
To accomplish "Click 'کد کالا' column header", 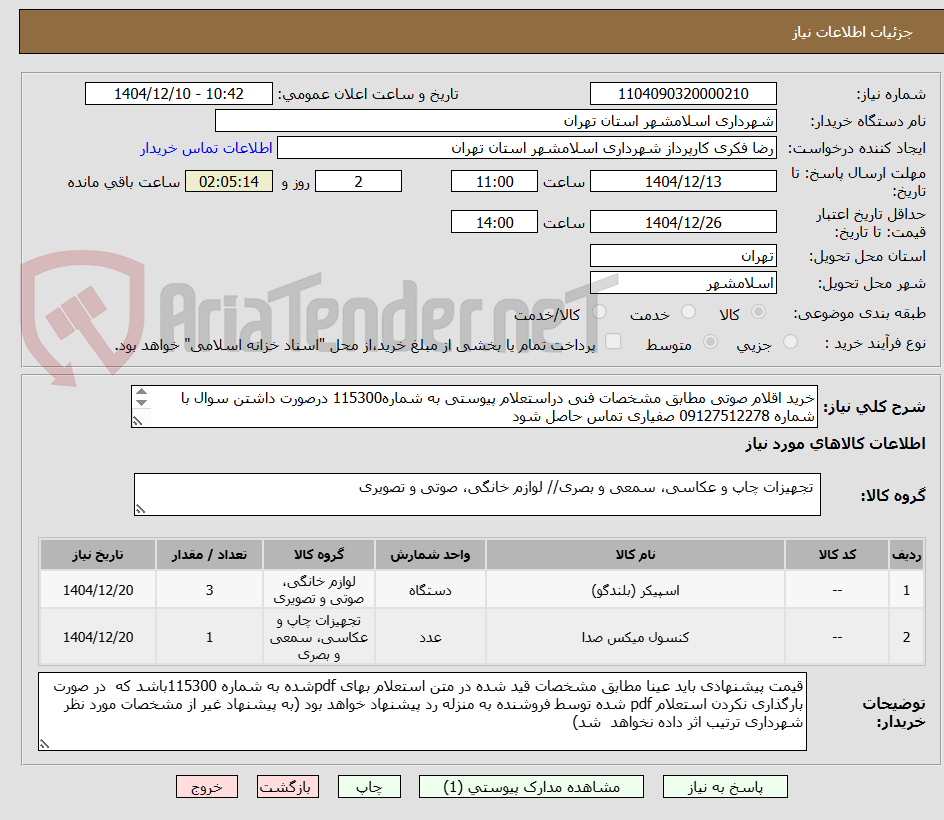I will point(837,554).
